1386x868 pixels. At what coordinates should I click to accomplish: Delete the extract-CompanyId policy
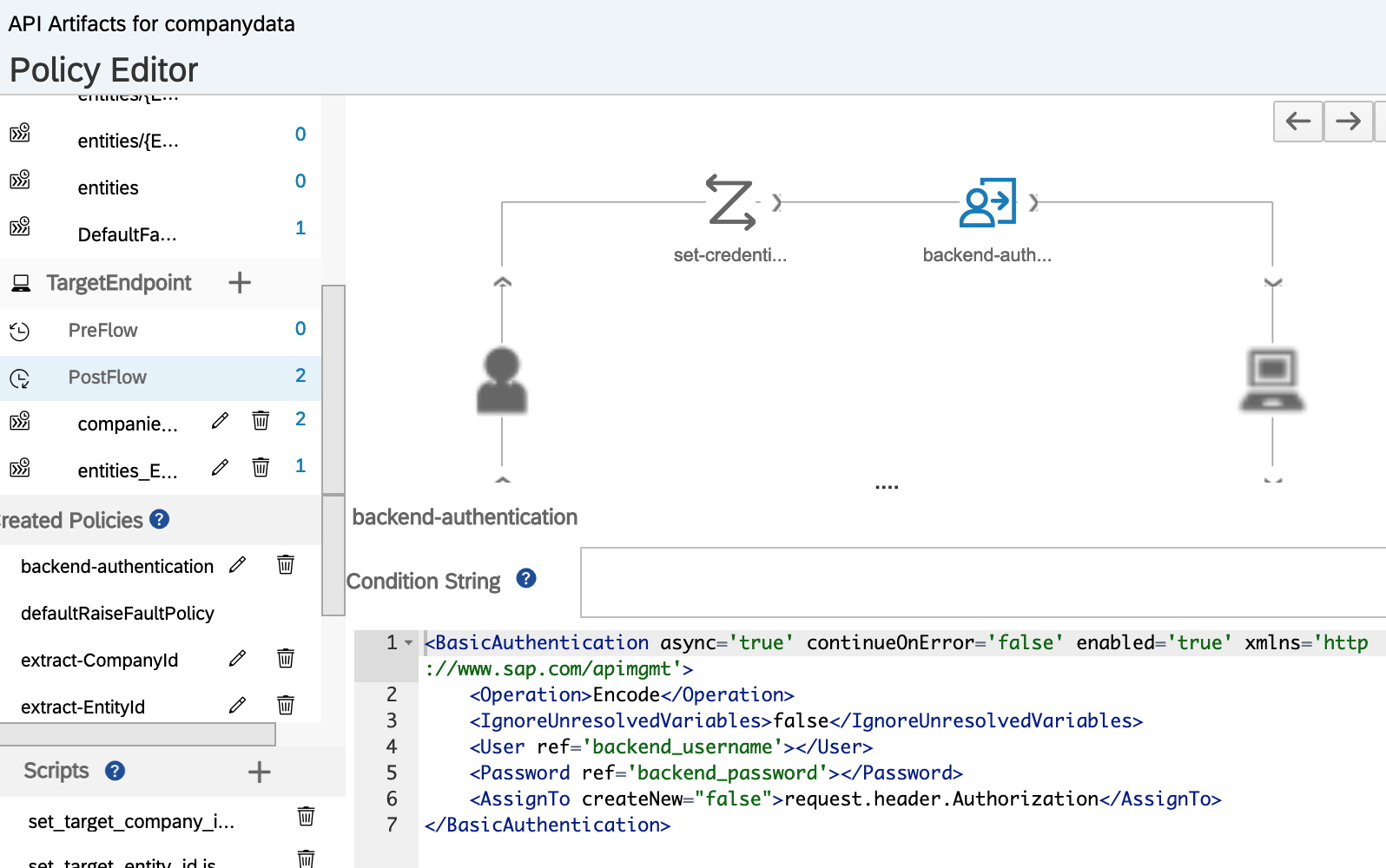(x=286, y=658)
